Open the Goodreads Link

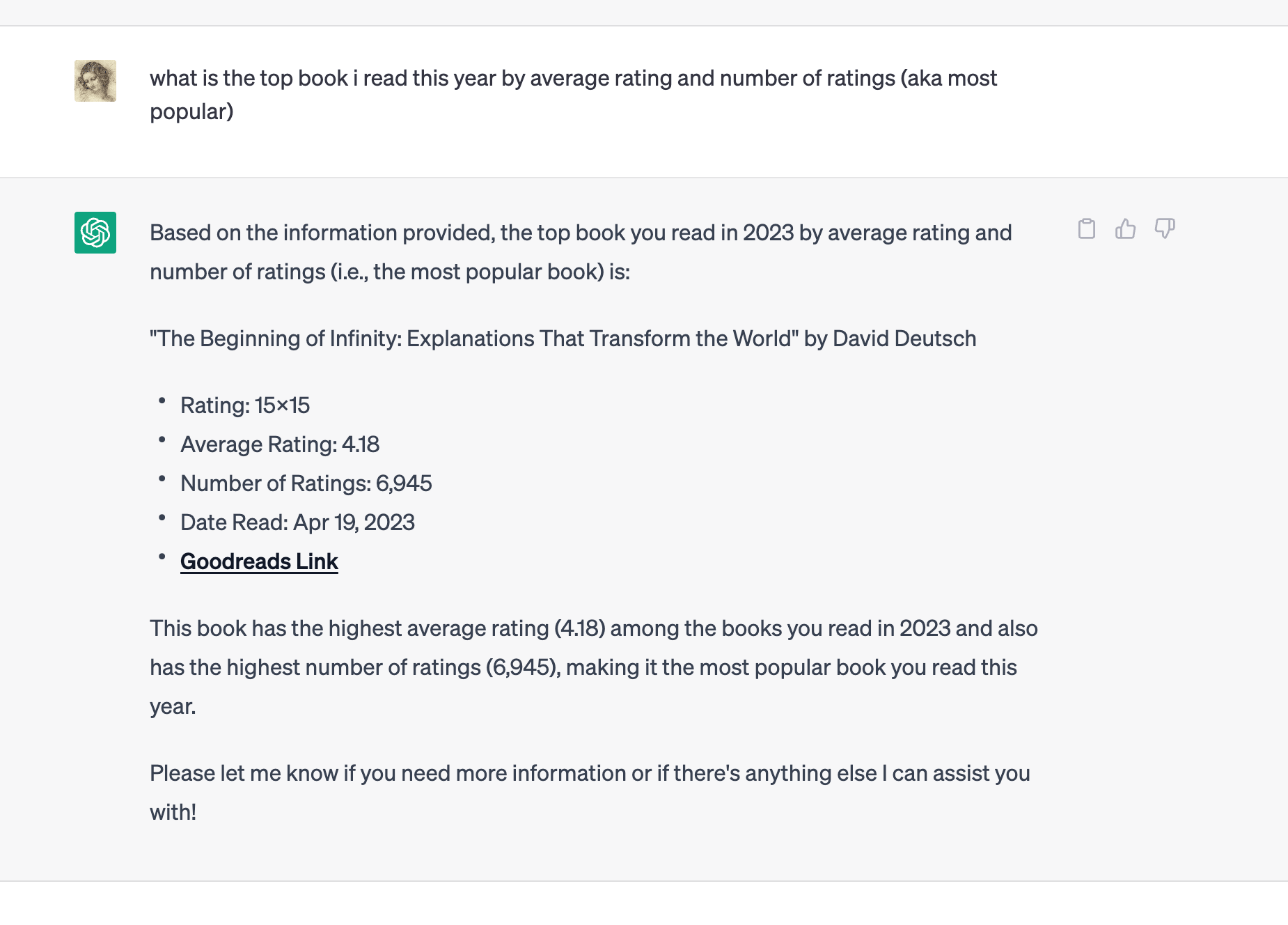click(x=259, y=561)
